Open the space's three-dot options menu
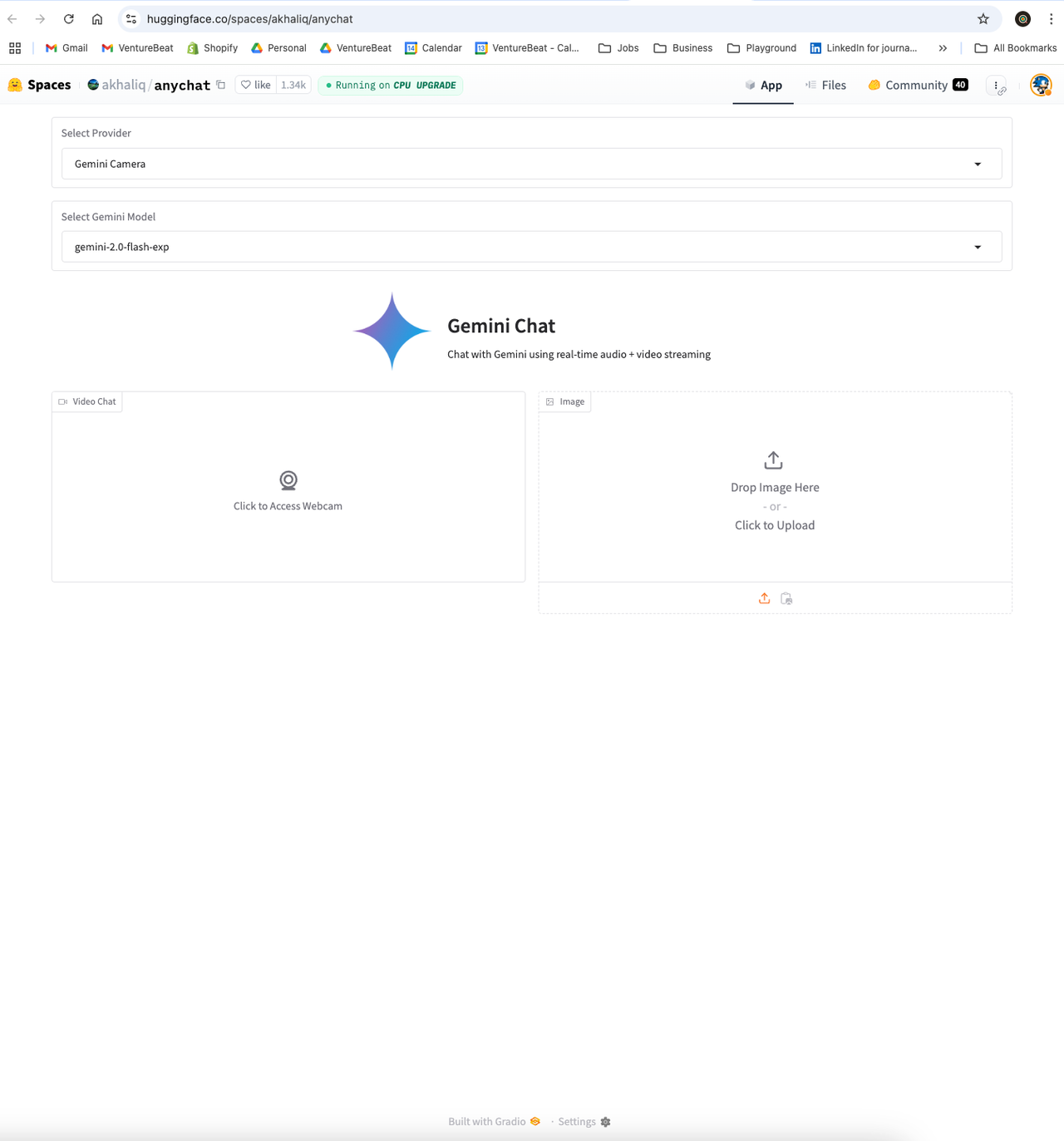Screen dimensions: 1064x1141 click(x=996, y=85)
